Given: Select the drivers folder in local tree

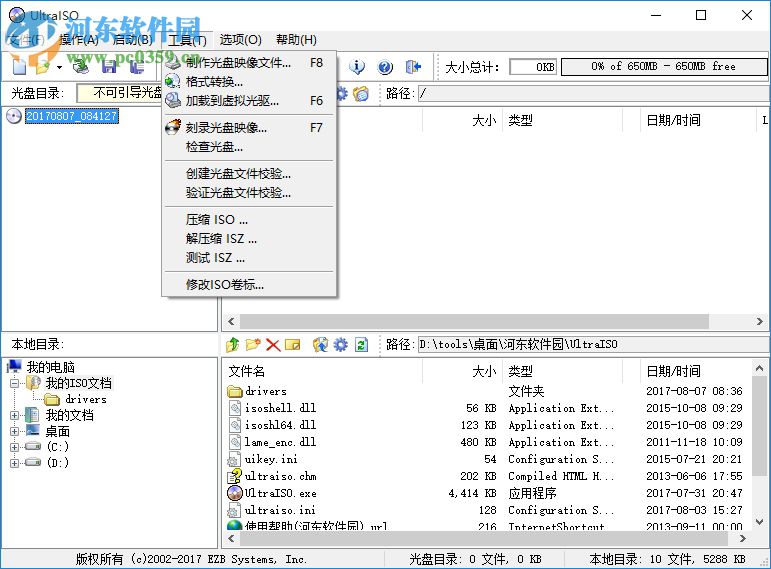Looking at the screenshot, I should (86, 399).
